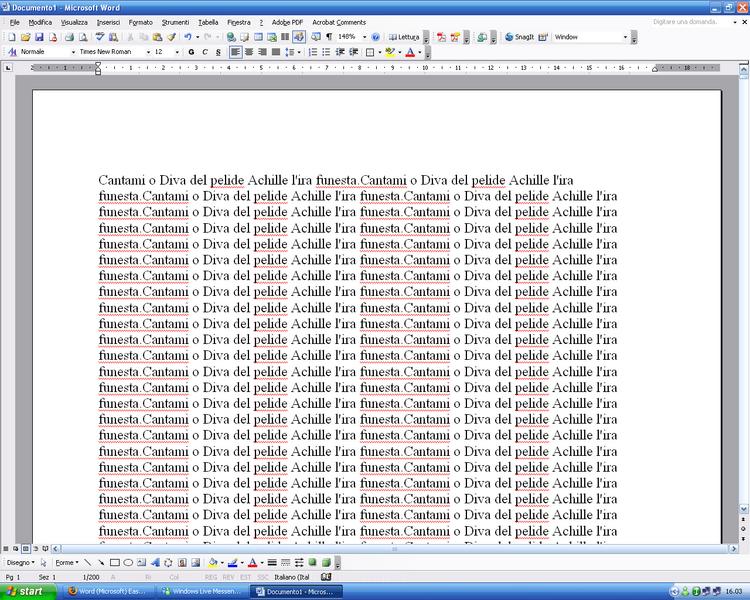Cut the selected text with scissors icon

click(130, 37)
